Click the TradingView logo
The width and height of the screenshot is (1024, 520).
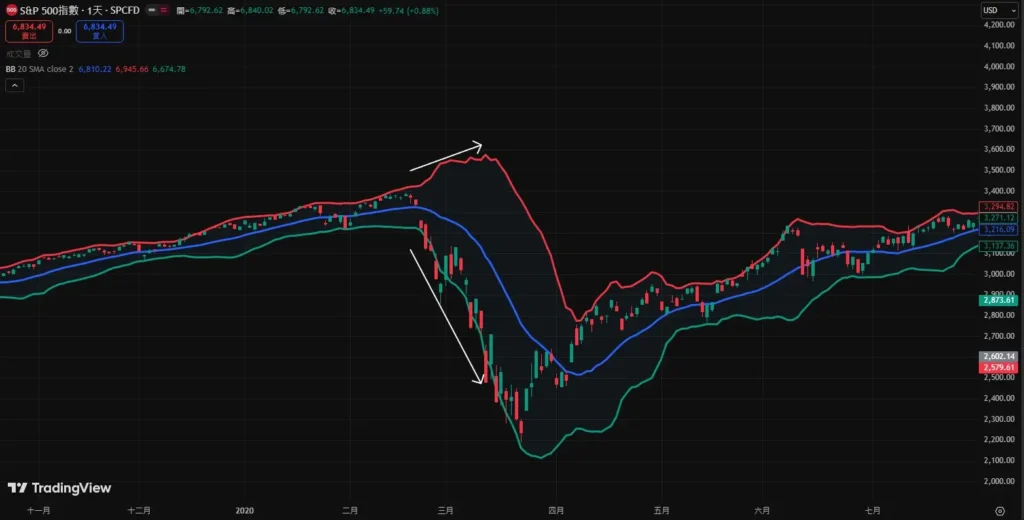pos(59,488)
